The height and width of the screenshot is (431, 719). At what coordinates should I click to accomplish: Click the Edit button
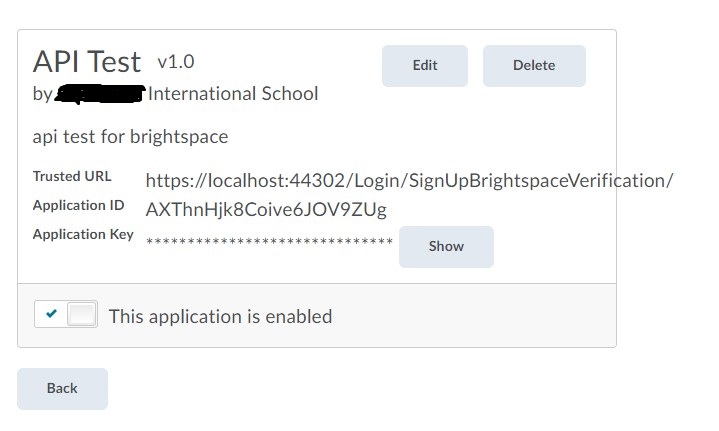[x=425, y=66]
